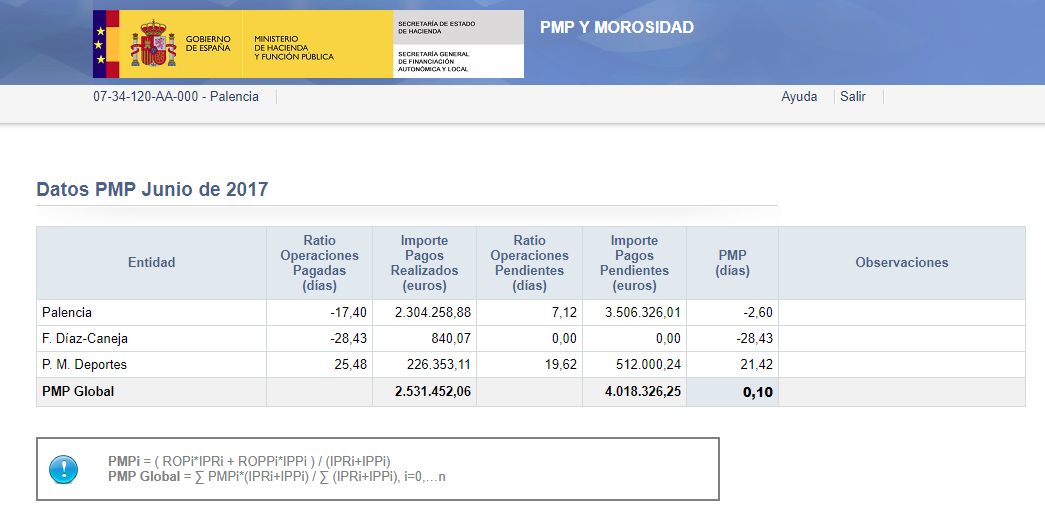
Task: Select the P. M. Deportes row name
Action: (x=84, y=365)
